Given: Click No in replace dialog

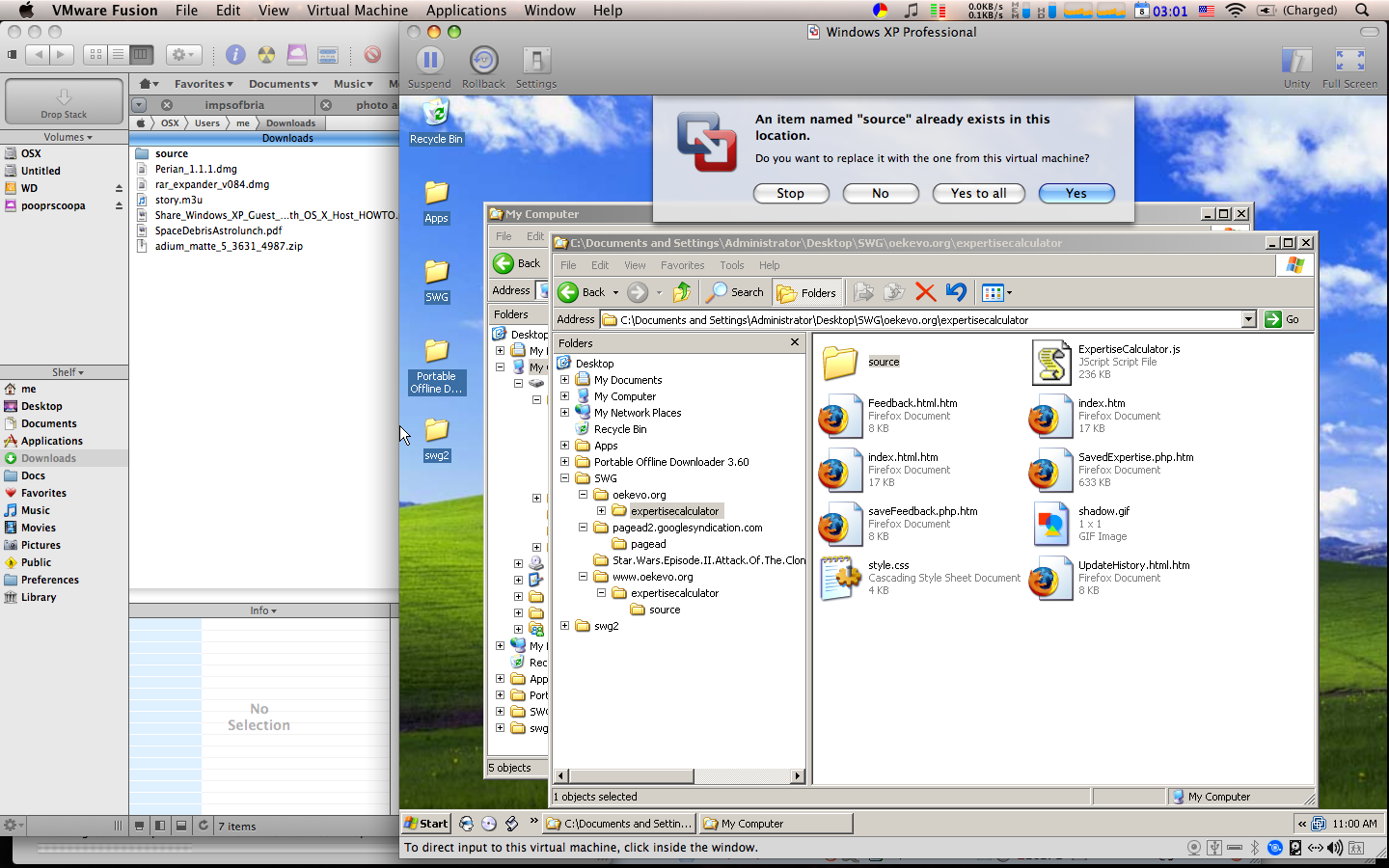Looking at the screenshot, I should tap(880, 193).
